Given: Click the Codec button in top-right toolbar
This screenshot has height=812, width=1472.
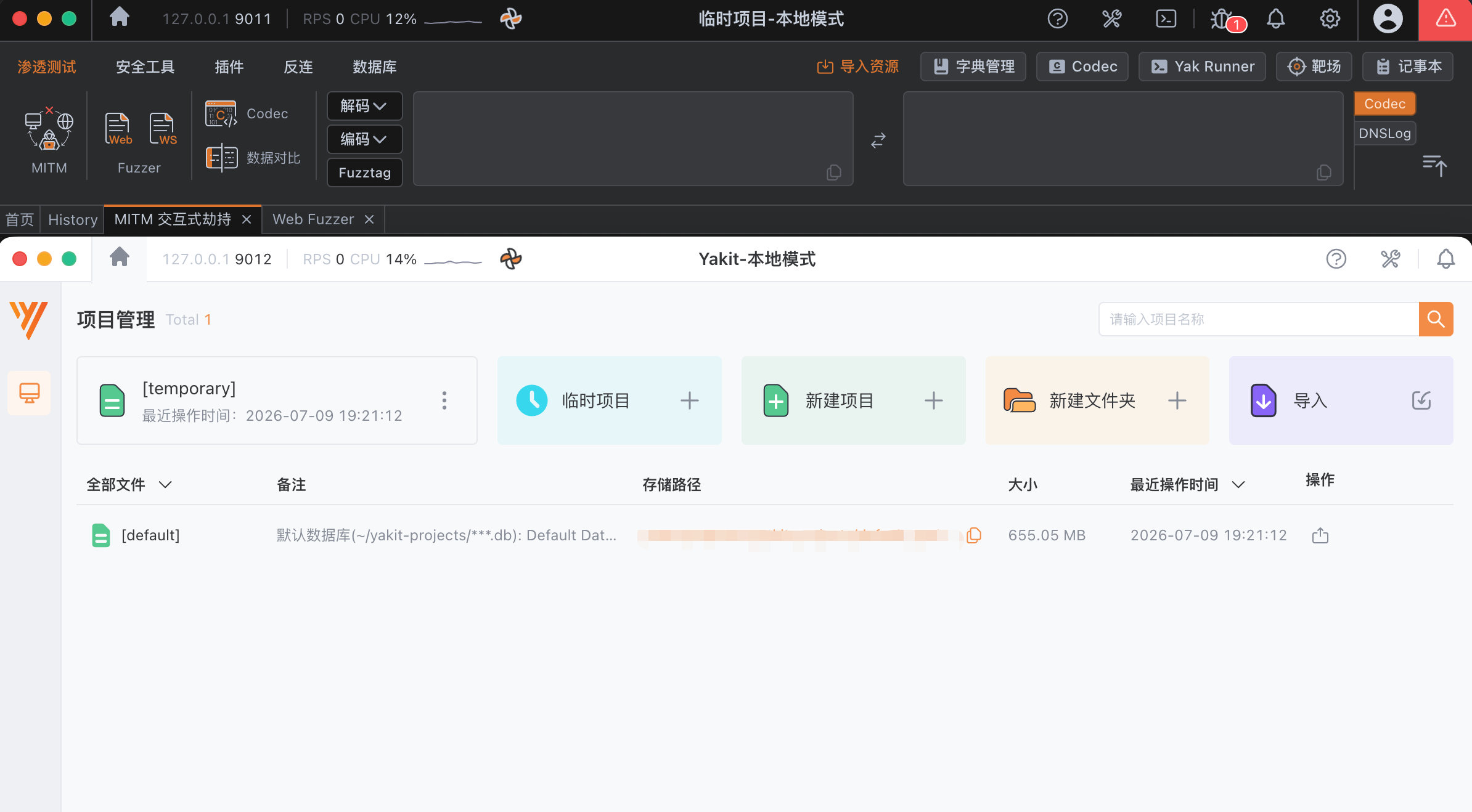Looking at the screenshot, I should (1082, 67).
